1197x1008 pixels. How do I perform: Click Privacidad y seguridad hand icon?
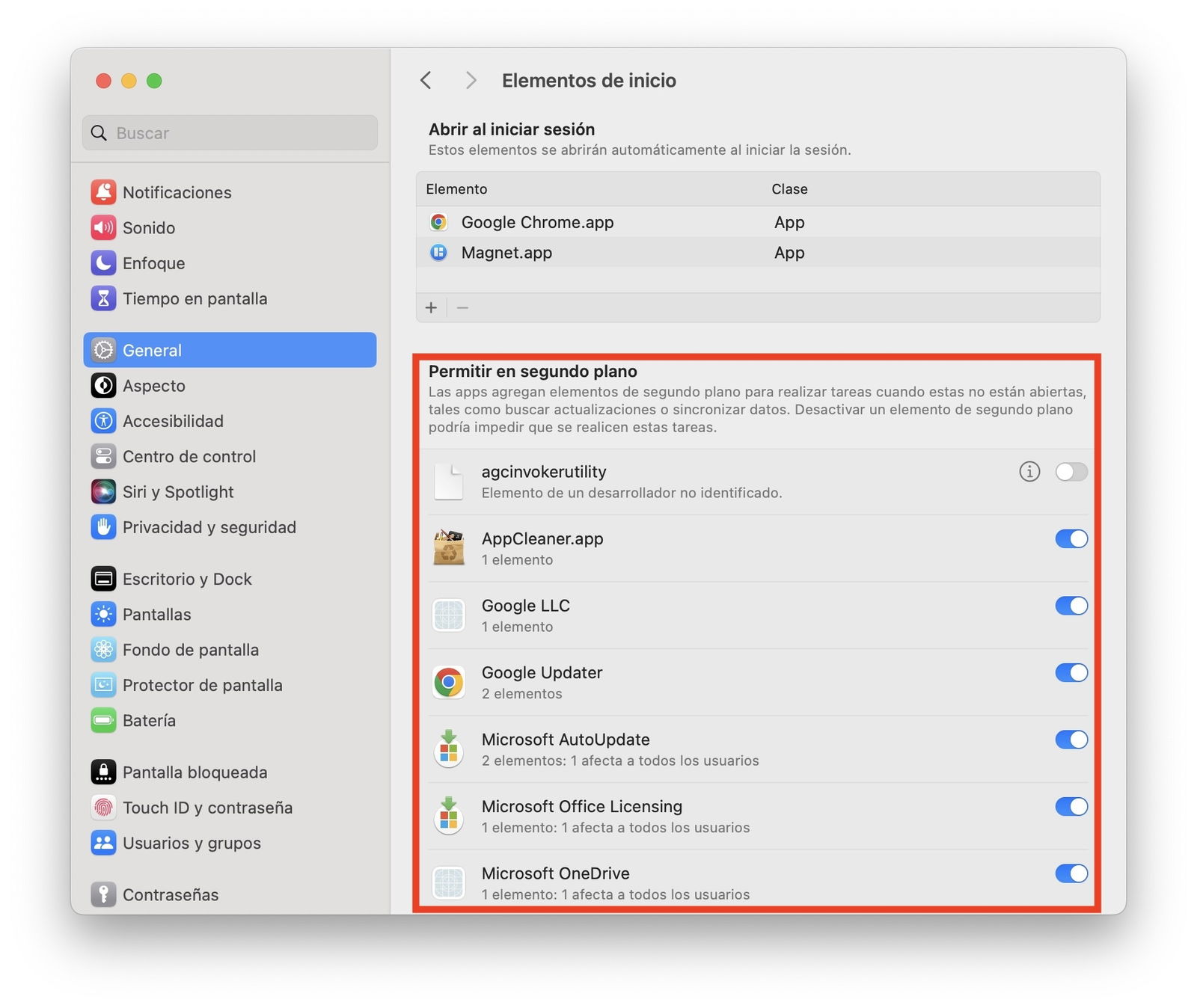coord(103,527)
